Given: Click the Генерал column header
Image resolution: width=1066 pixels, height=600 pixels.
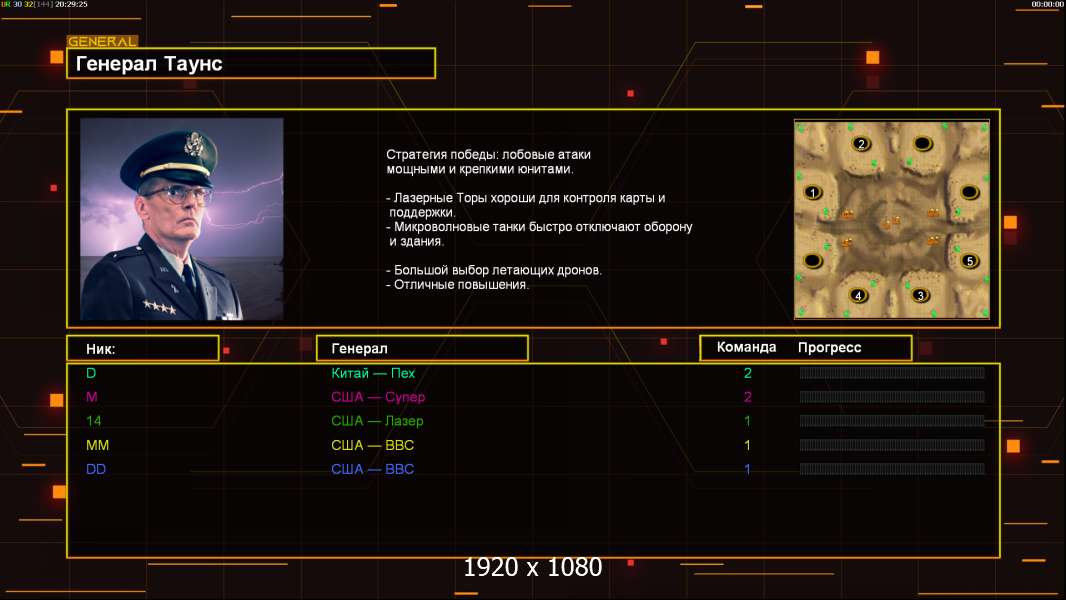Looking at the screenshot, I should point(422,349).
